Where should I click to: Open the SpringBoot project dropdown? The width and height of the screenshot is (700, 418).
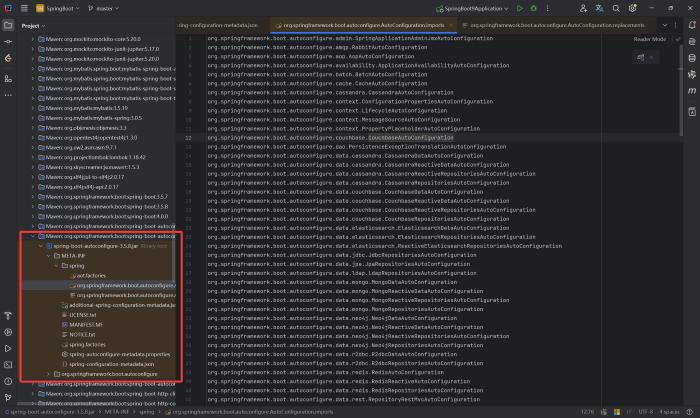pyautogui.click(x=58, y=8)
